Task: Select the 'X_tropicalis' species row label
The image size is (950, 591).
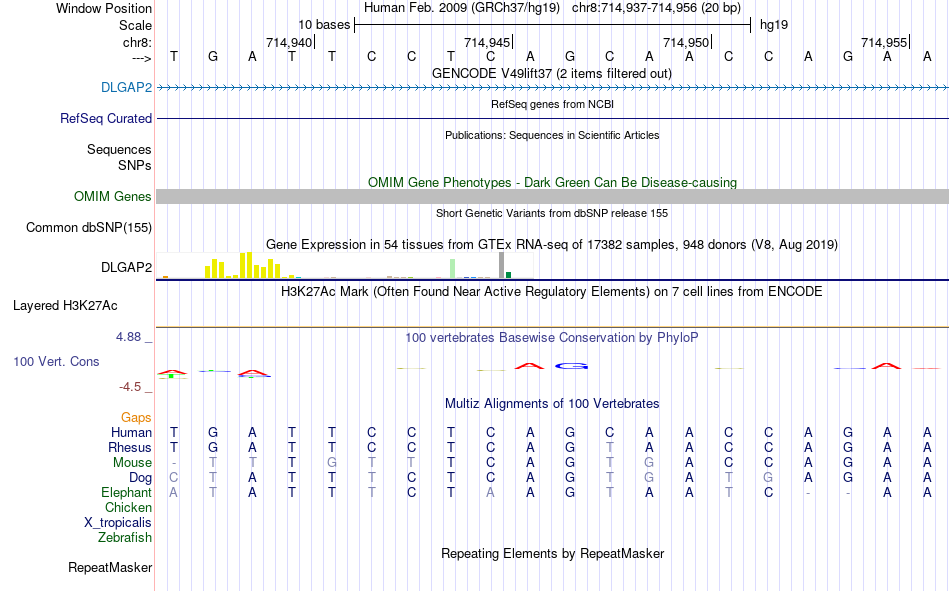Action: [x=118, y=523]
